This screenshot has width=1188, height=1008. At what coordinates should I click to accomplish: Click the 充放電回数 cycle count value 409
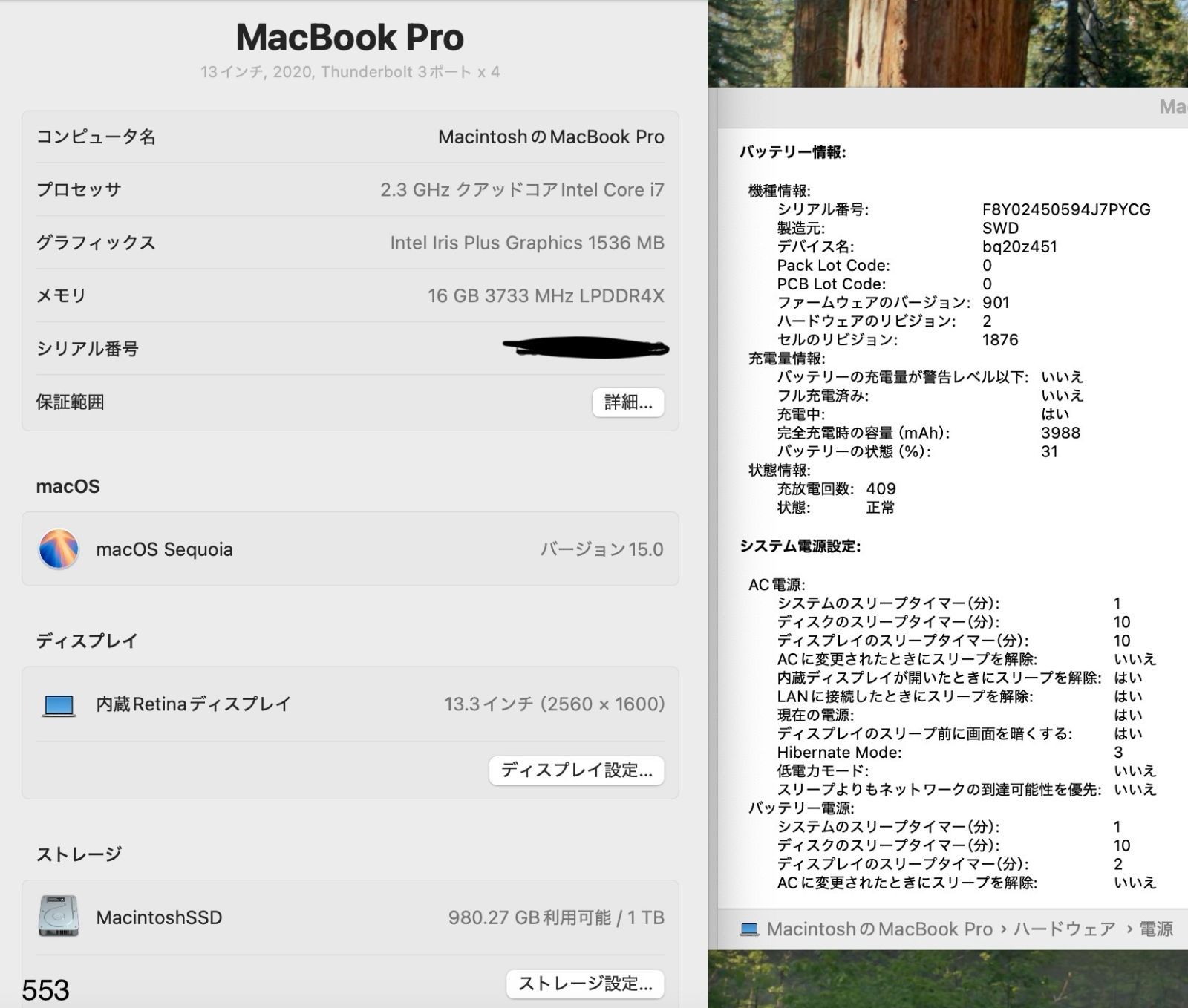pos(881,489)
